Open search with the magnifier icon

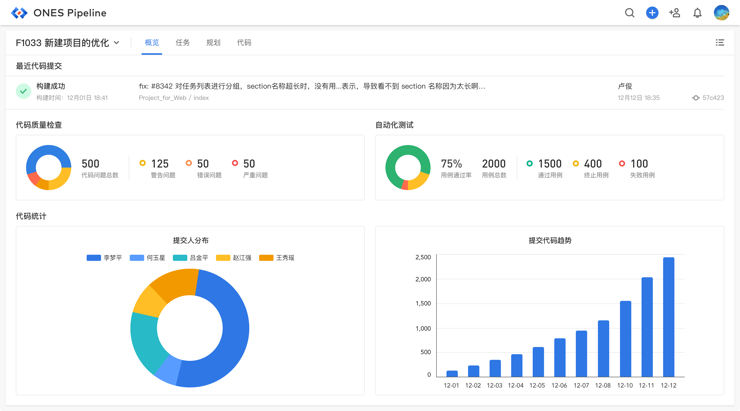(x=629, y=13)
